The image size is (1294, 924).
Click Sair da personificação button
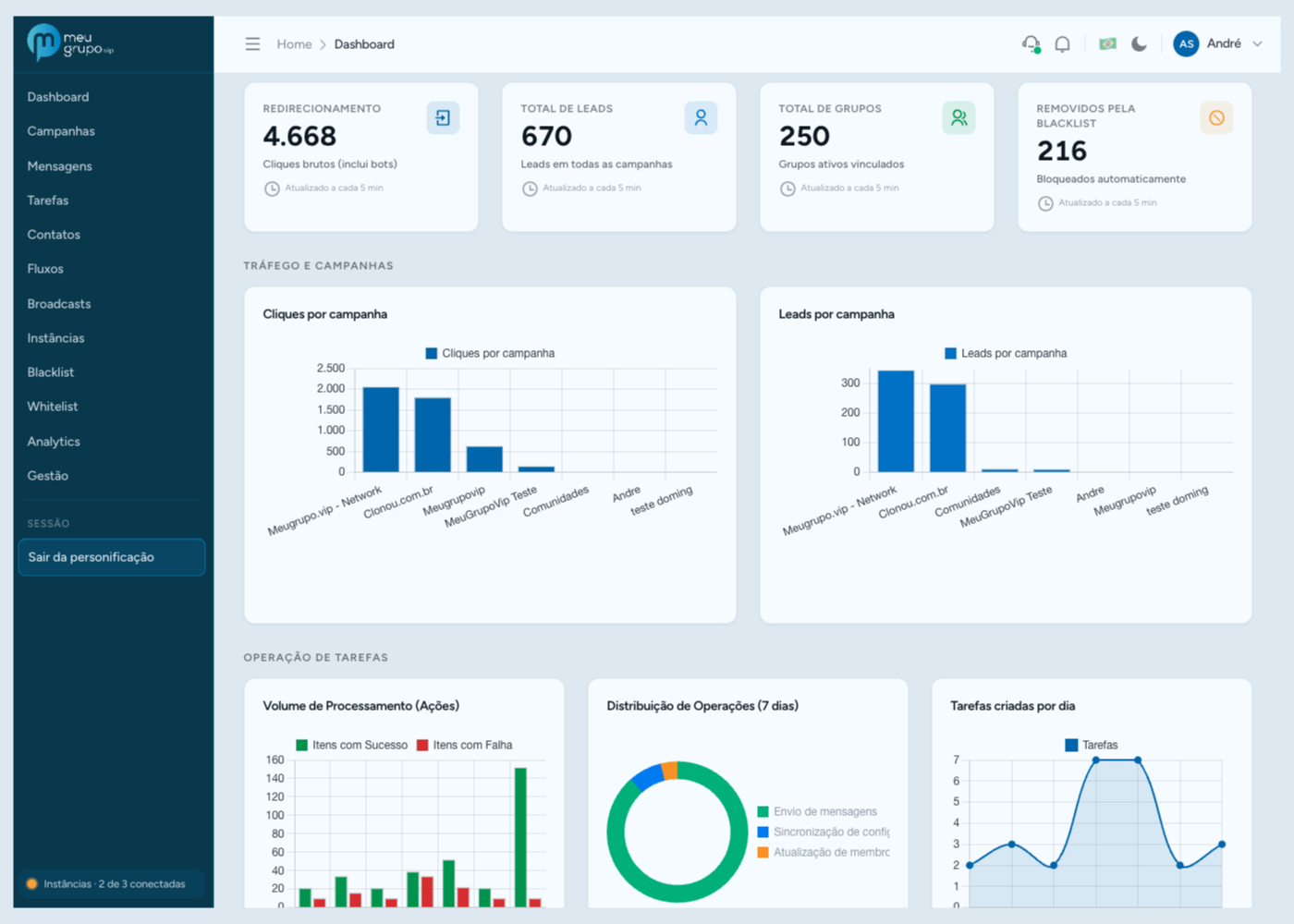[x=112, y=557]
